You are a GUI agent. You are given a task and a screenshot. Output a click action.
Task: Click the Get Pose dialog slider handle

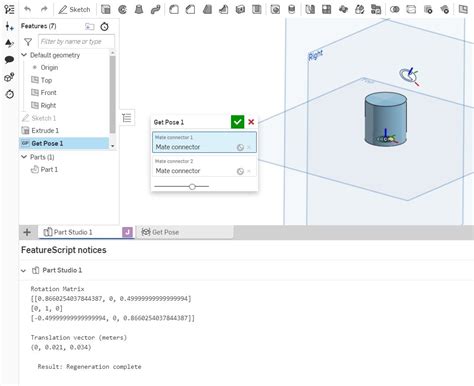pyautogui.click(x=192, y=187)
